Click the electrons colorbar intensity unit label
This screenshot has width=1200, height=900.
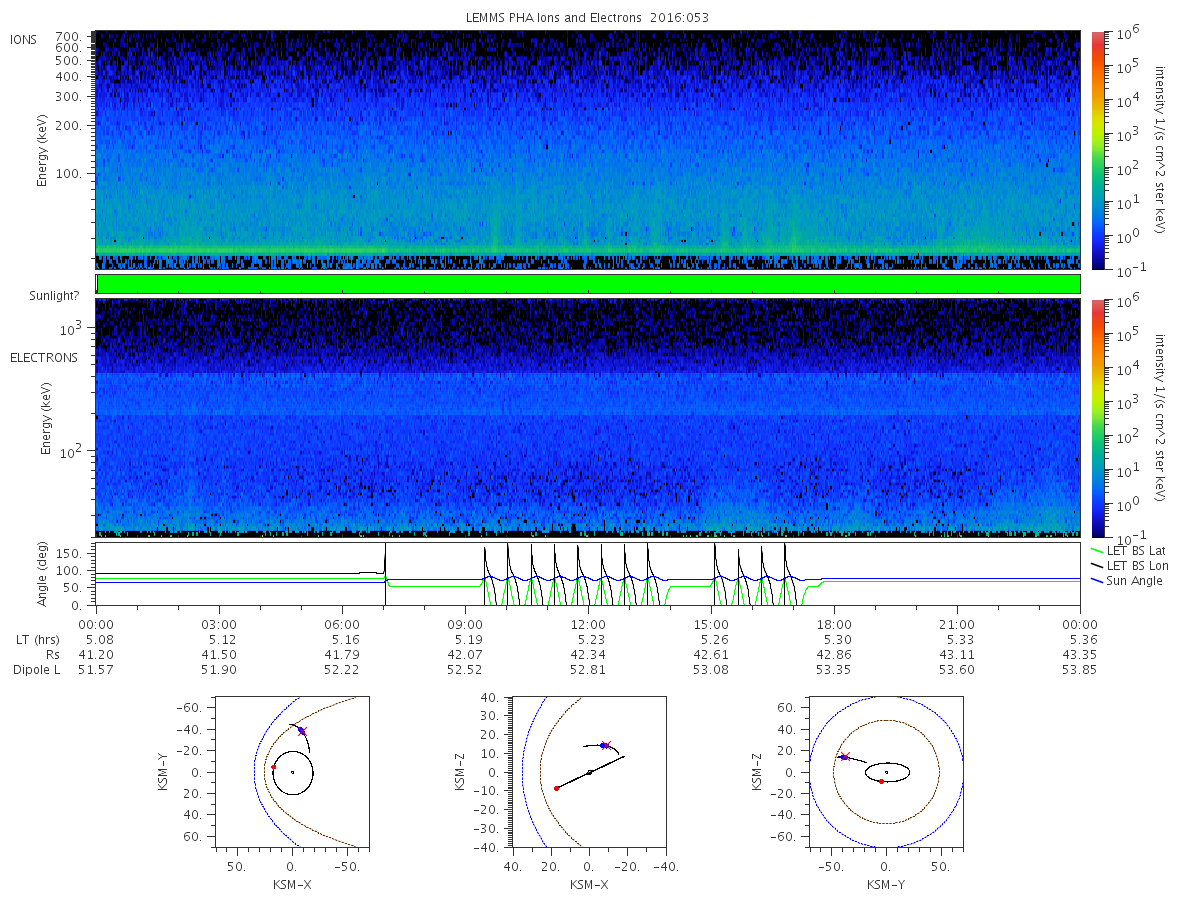tap(1160, 417)
